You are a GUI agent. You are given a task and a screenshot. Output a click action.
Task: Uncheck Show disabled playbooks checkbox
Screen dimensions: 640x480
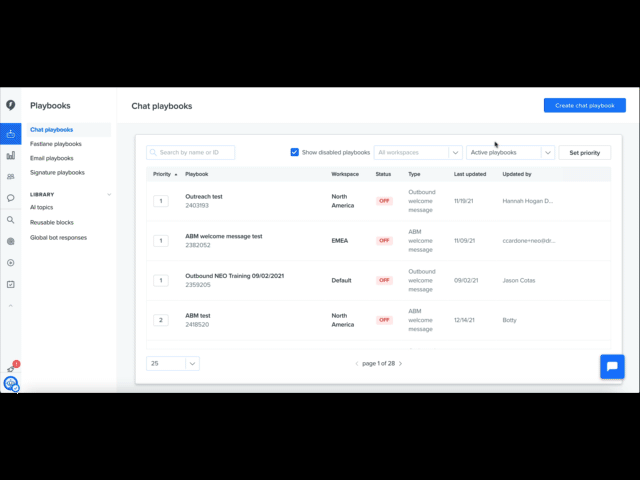294,152
